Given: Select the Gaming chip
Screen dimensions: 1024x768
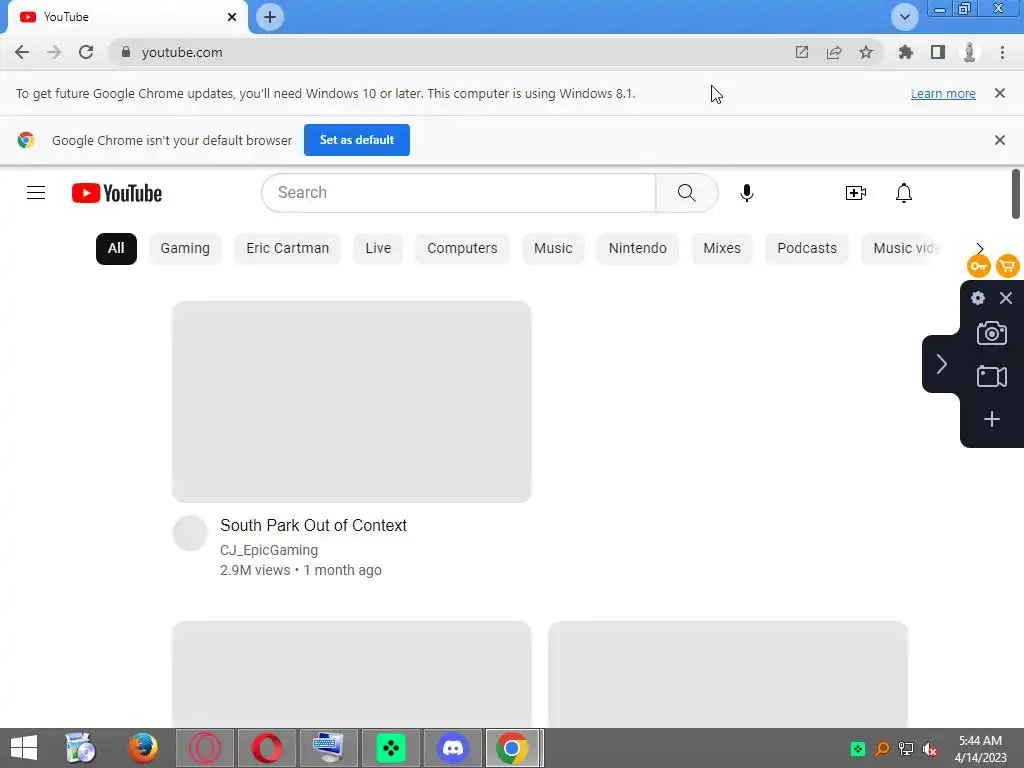Looking at the screenshot, I should point(185,248).
